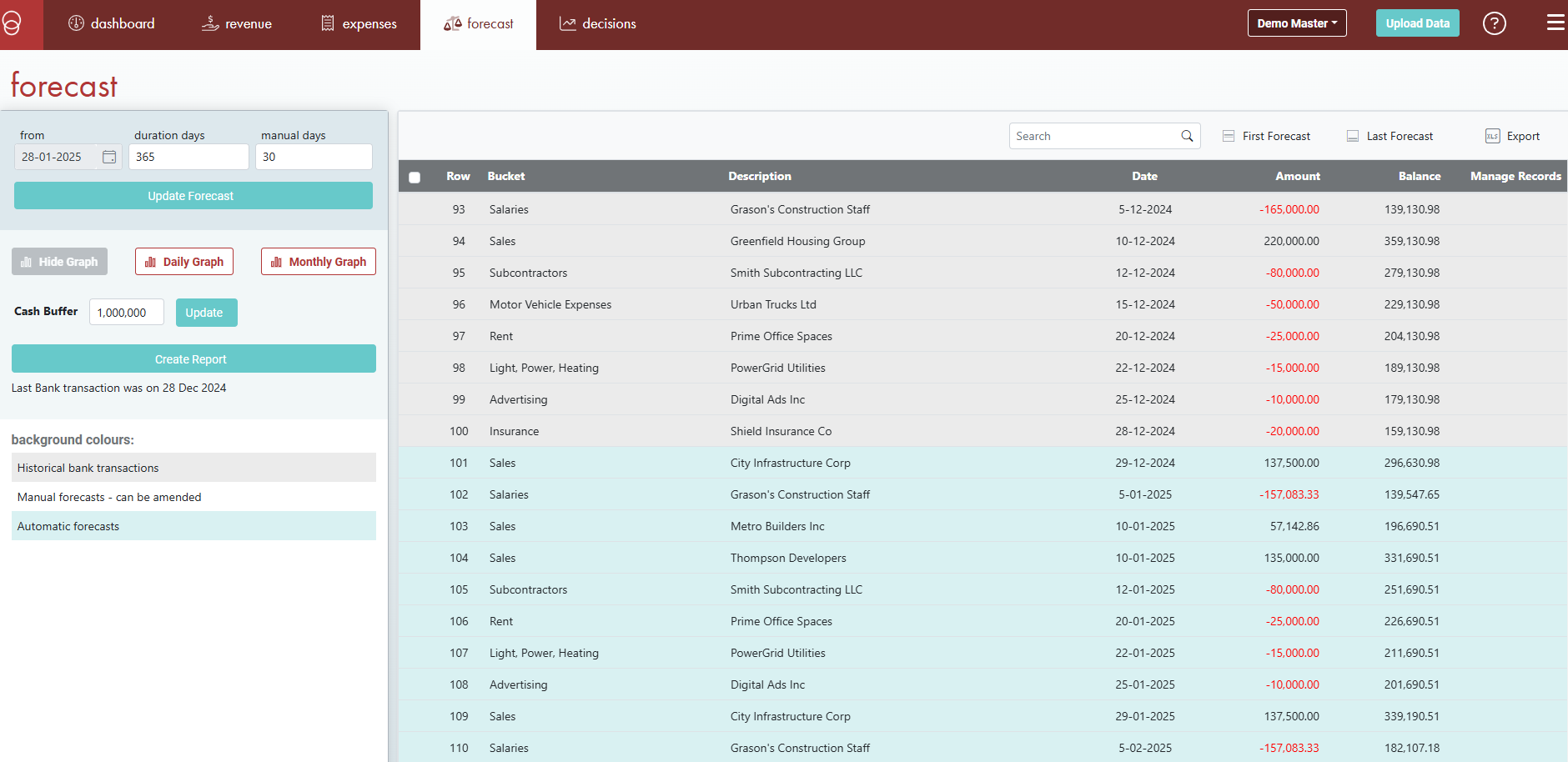Show the Monthly Graph
The image size is (1568, 762).
coord(319,262)
